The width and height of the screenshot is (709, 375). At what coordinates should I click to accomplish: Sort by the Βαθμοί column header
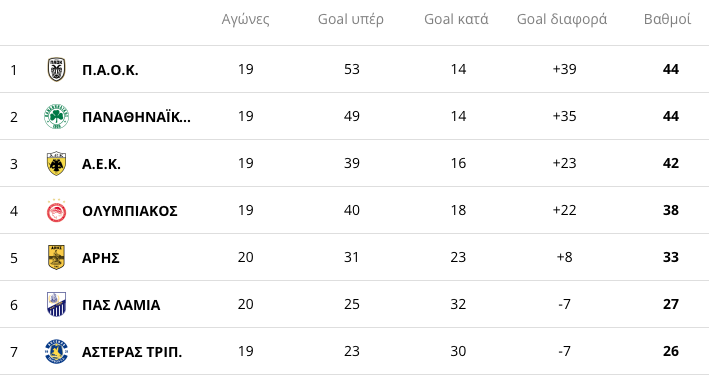point(667,19)
